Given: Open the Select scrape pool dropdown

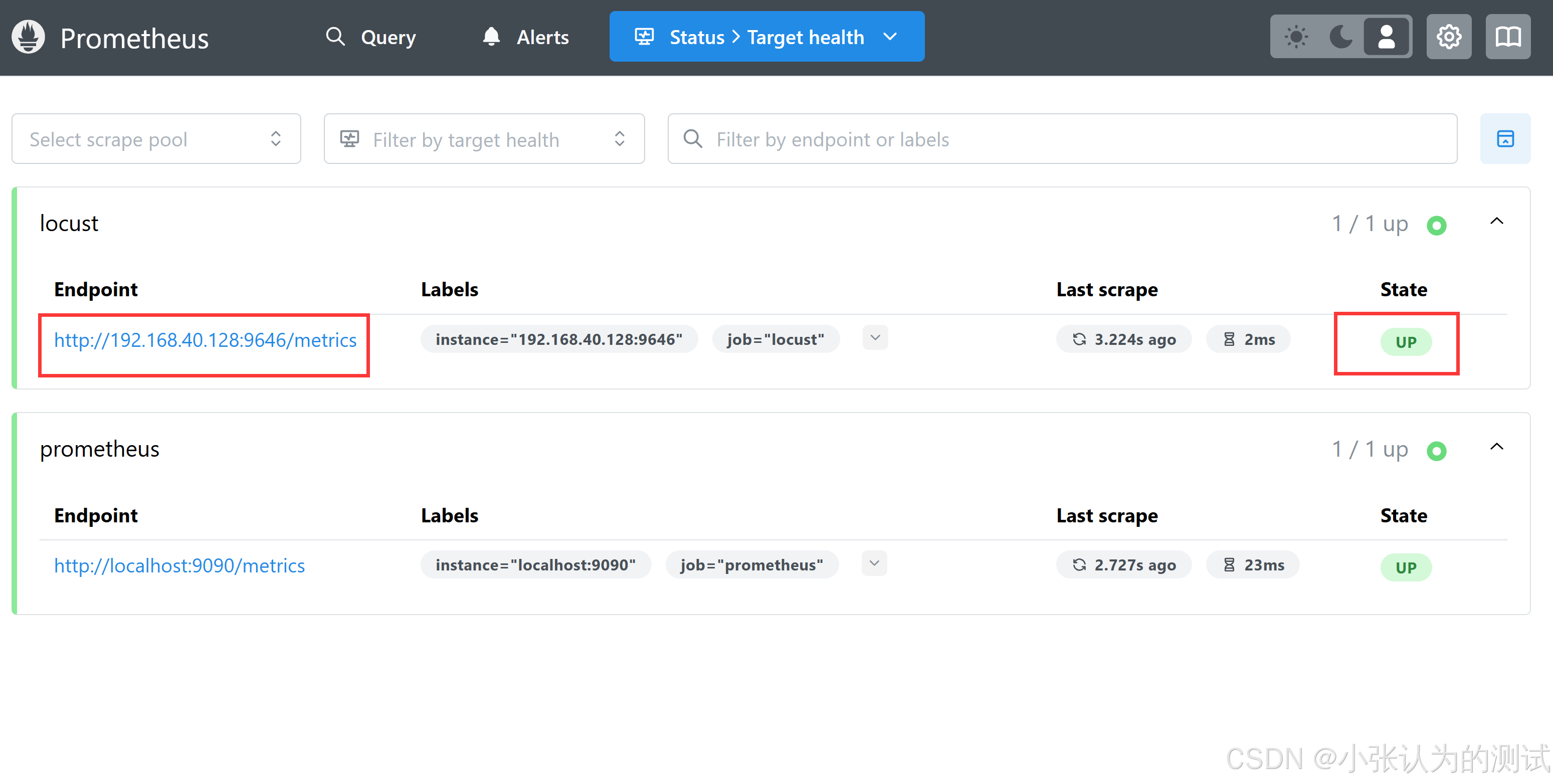Looking at the screenshot, I should 156,139.
